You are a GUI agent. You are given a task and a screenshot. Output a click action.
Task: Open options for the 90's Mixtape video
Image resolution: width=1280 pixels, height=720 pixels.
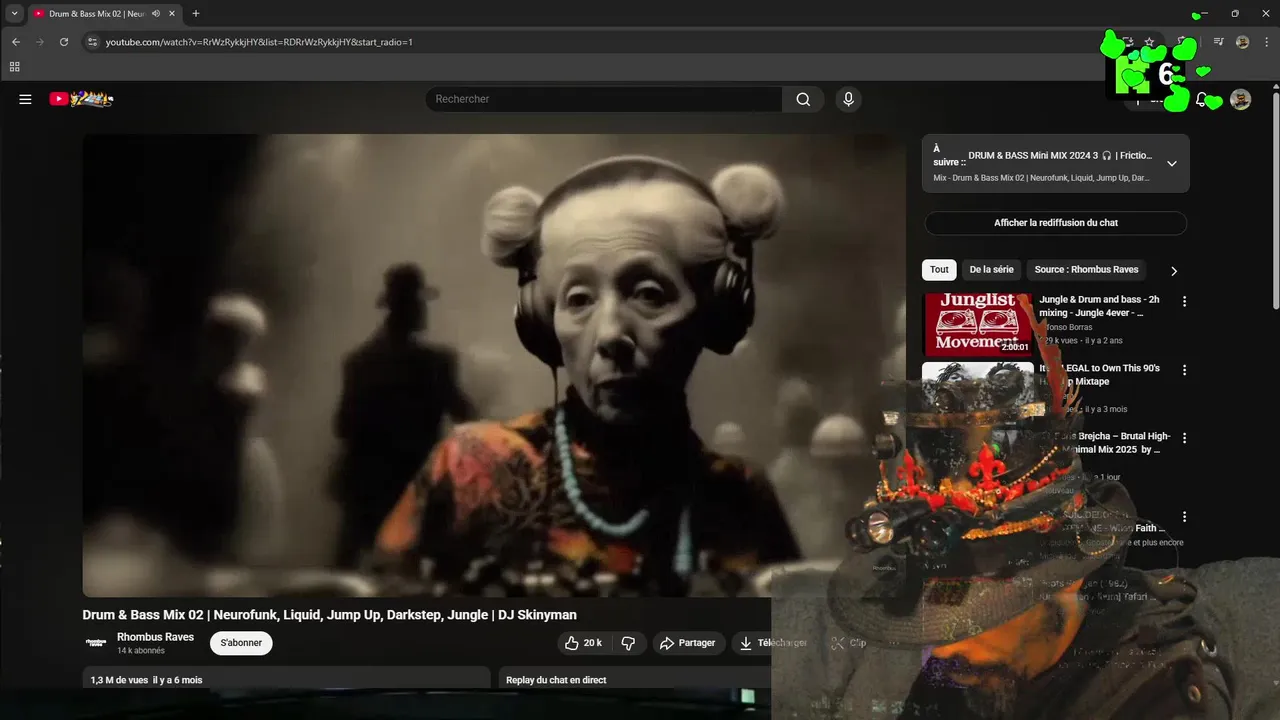point(1185,370)
